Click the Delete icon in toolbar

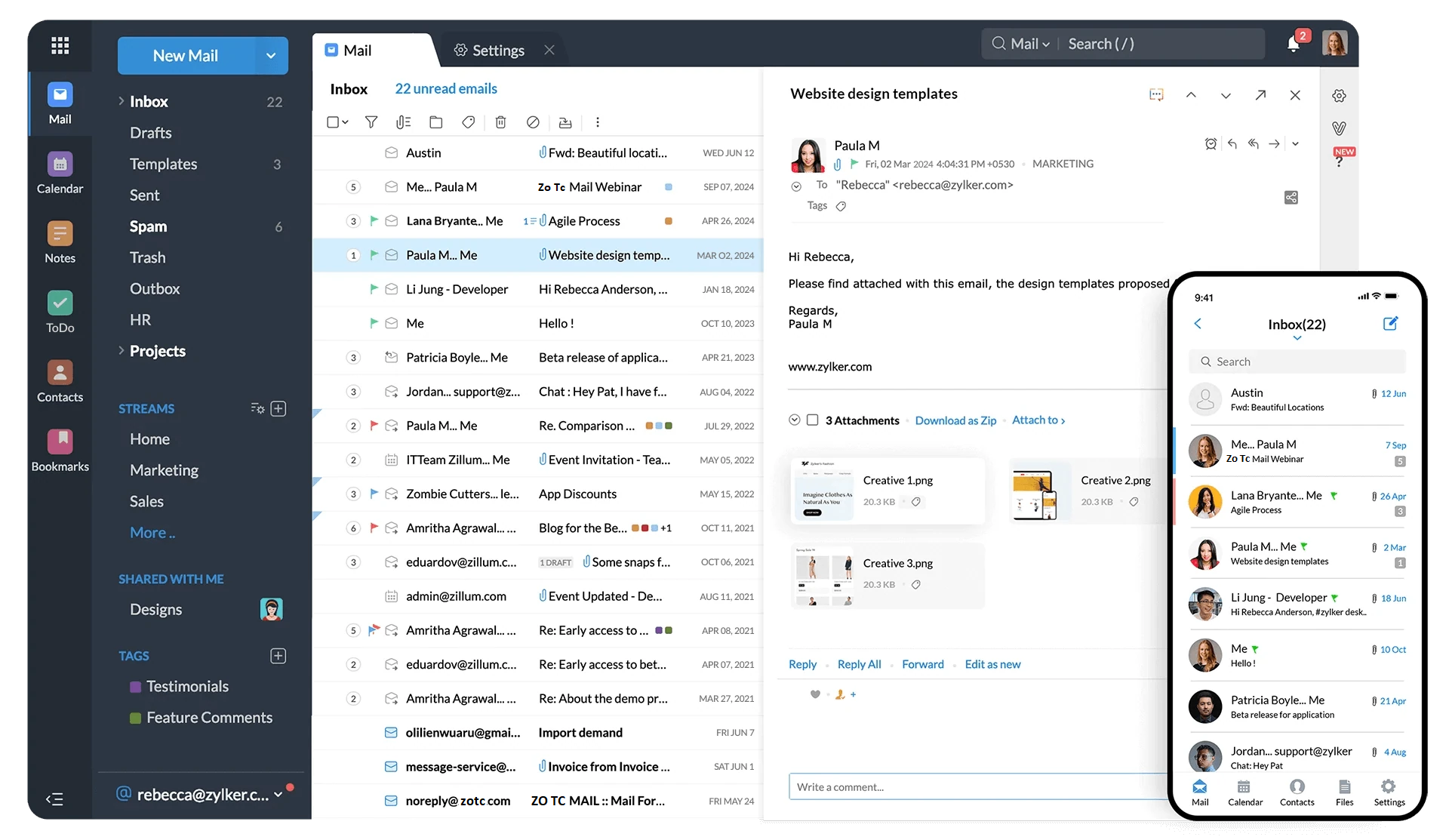(499, 122)
